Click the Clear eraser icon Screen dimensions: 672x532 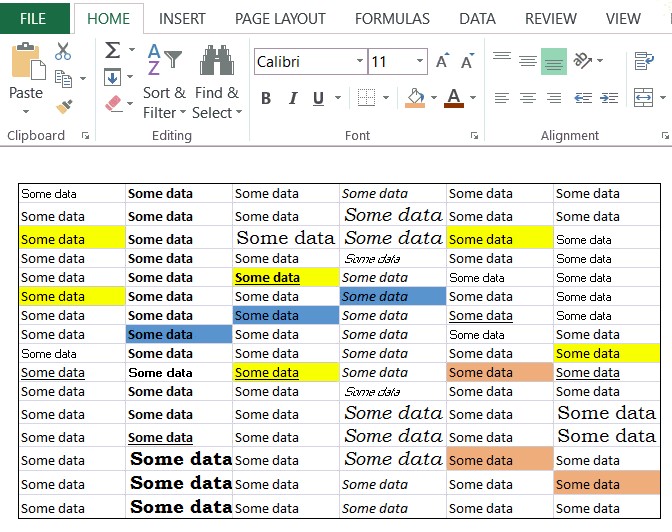(x=112, y=103)
